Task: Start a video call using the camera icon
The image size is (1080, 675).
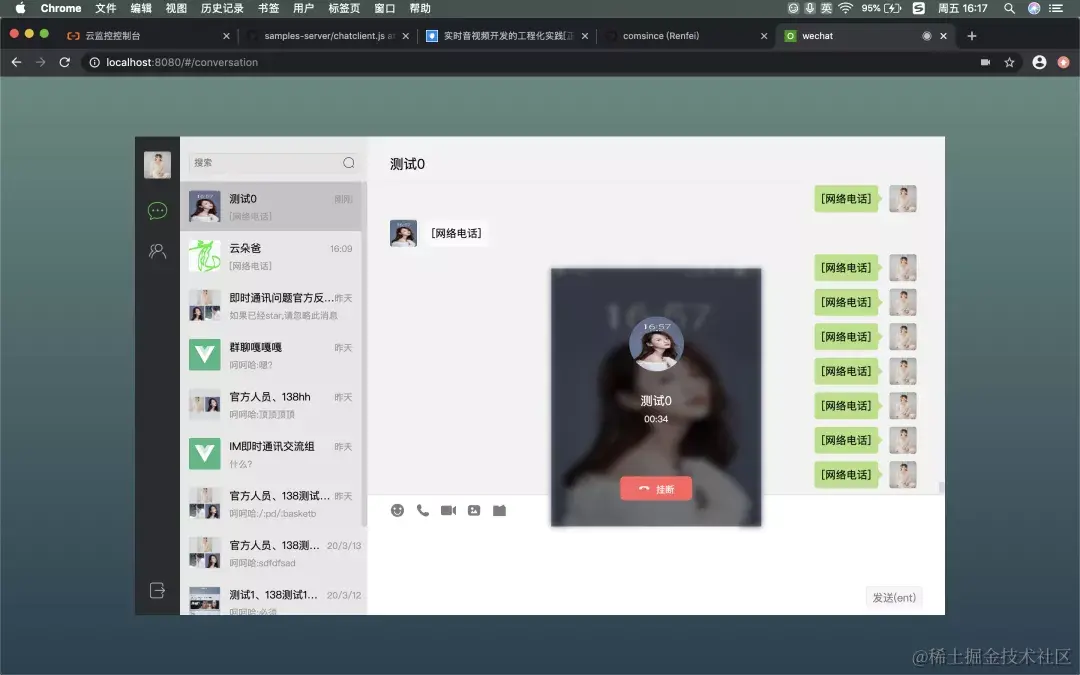Action: (x=448, y=510)
